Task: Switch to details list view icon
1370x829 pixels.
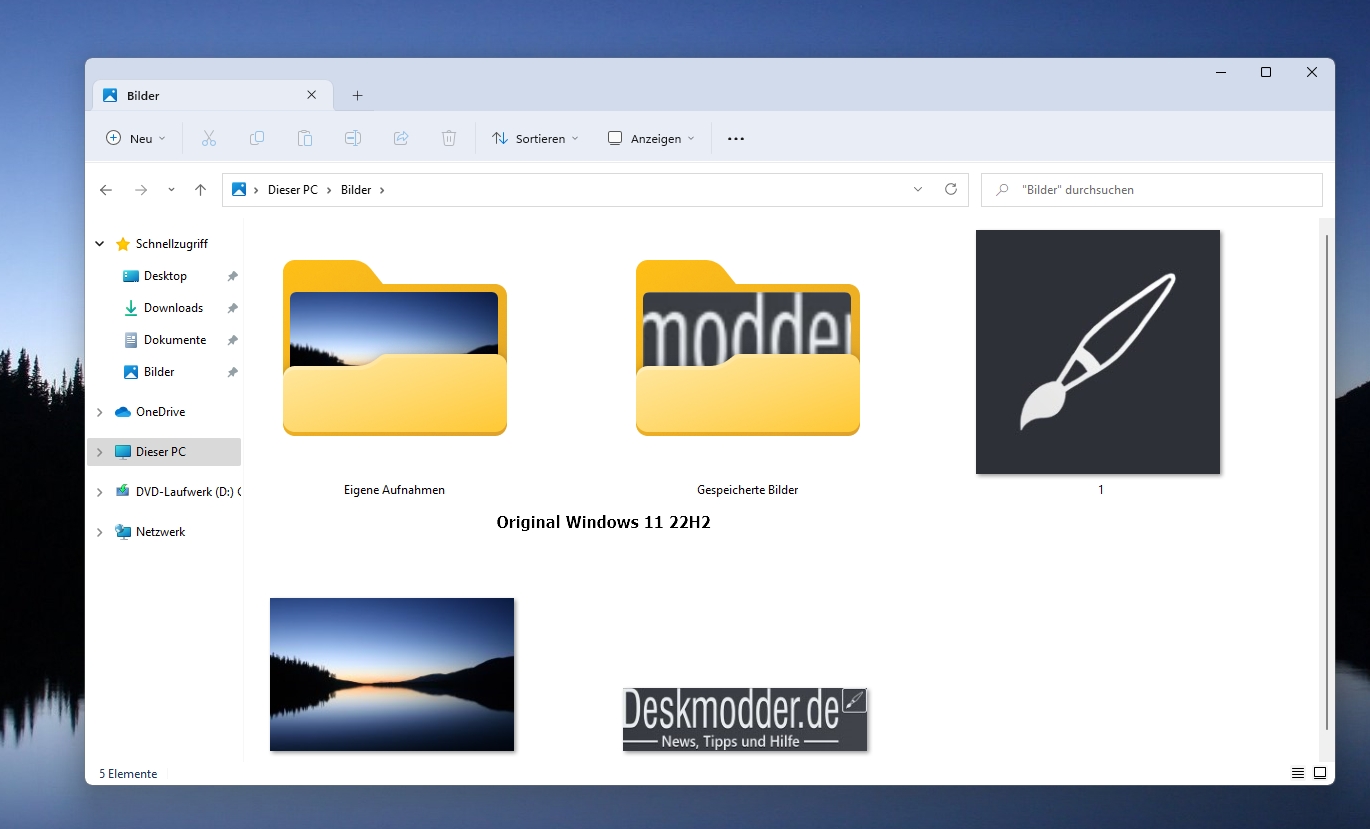Action: click(x=1298, y=773)
